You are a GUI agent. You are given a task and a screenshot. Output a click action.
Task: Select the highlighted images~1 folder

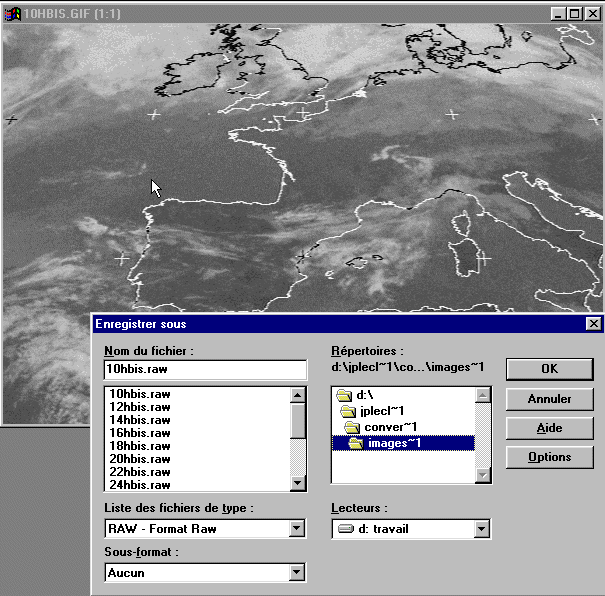coord(394,443)
